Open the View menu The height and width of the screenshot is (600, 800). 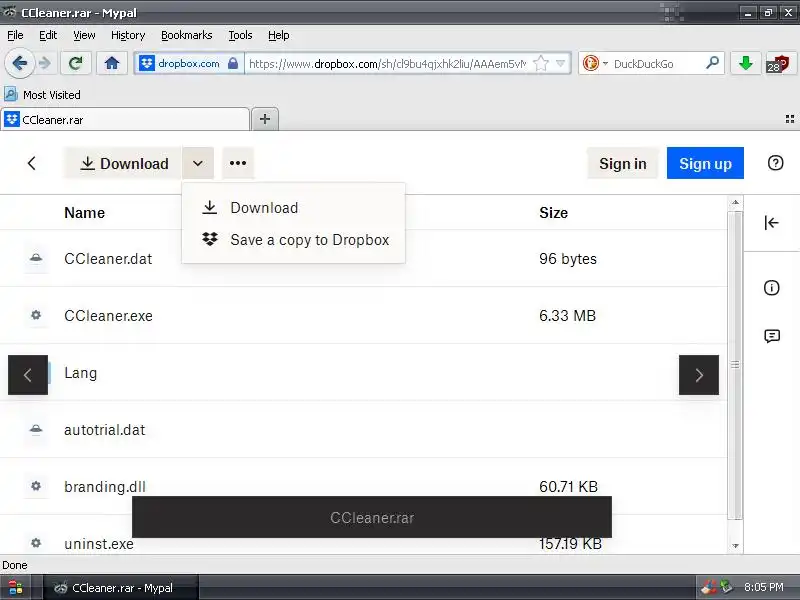click(84, 35)
